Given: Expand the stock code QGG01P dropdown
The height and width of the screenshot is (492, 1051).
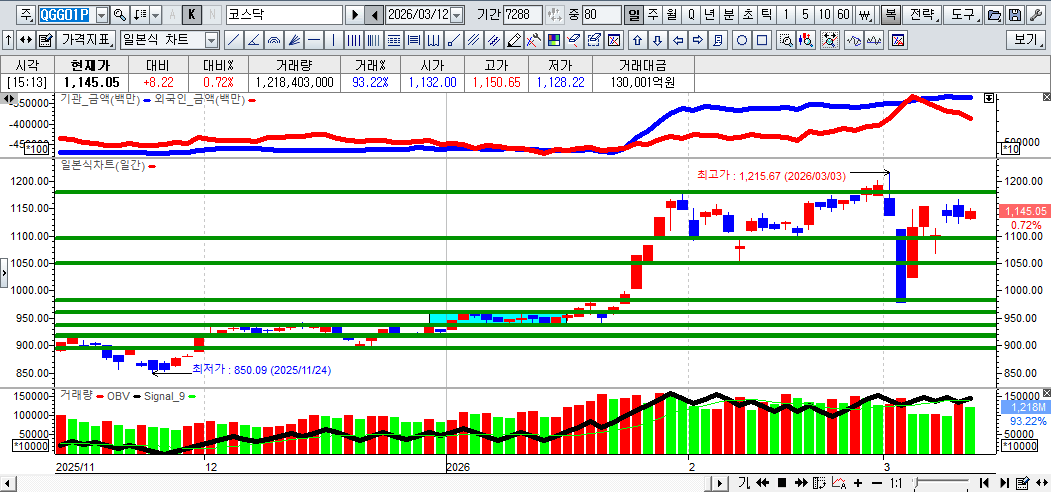Looking at the screenshot, I should click(x=101, y=15).
